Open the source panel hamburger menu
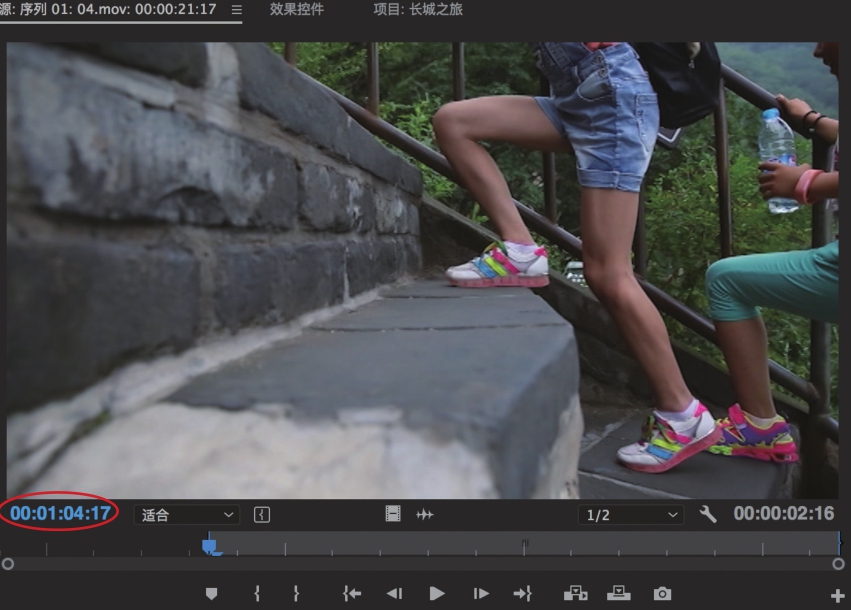The width and height of the screenshot is (851, 610). (x=236, y=10)
